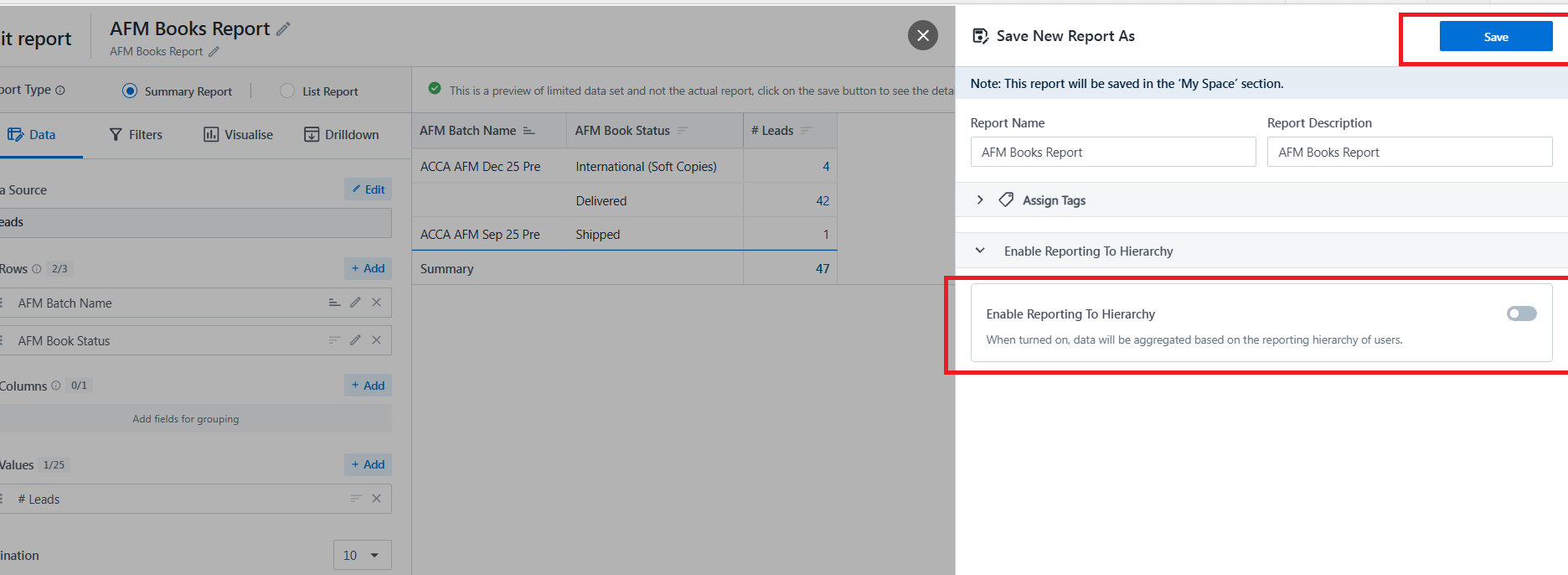Open the pagination size dropdown
1568x575 pixels.
pos(362,555)
